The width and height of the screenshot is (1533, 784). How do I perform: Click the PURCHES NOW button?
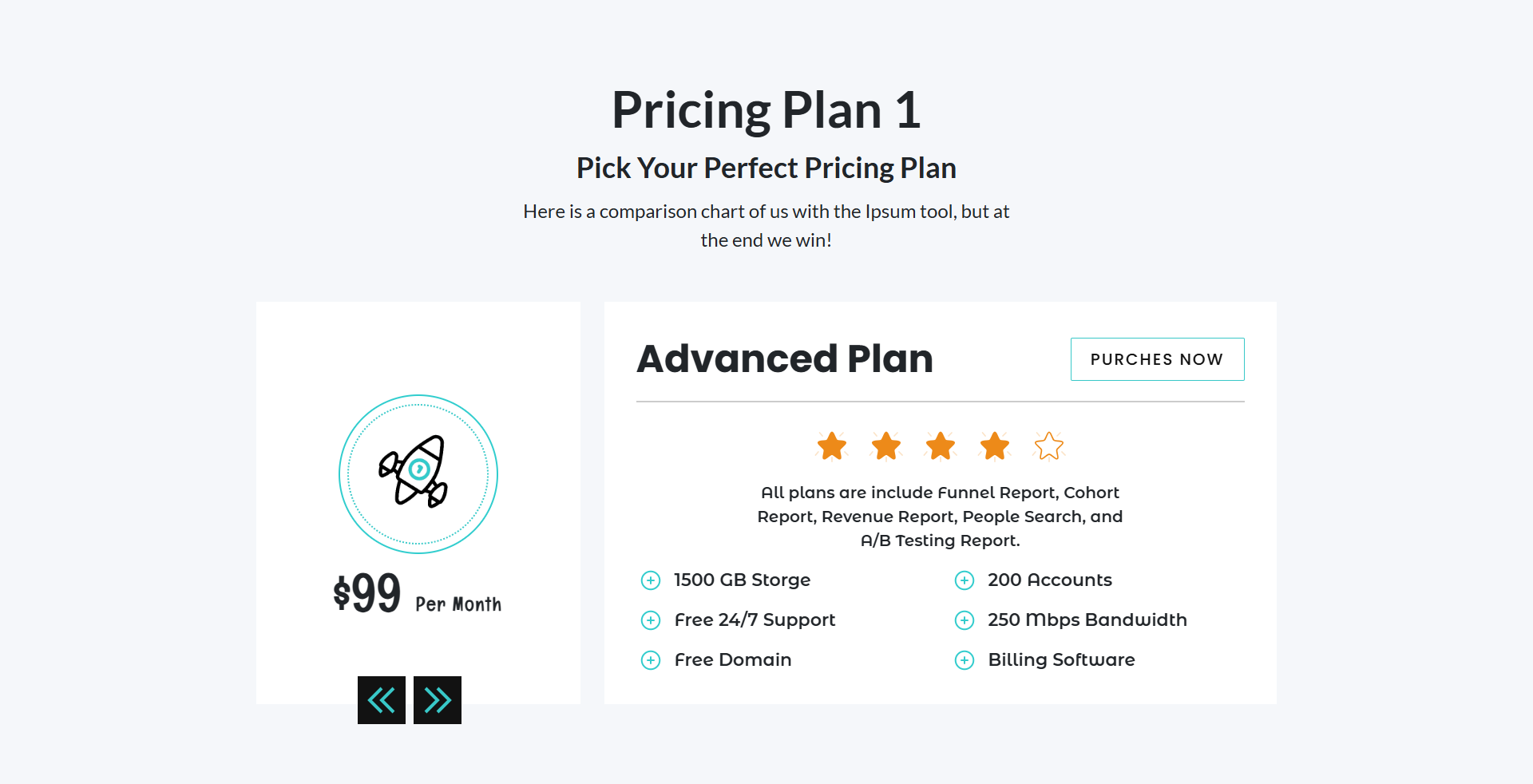pyautogui.click(x=1158, y=359)
